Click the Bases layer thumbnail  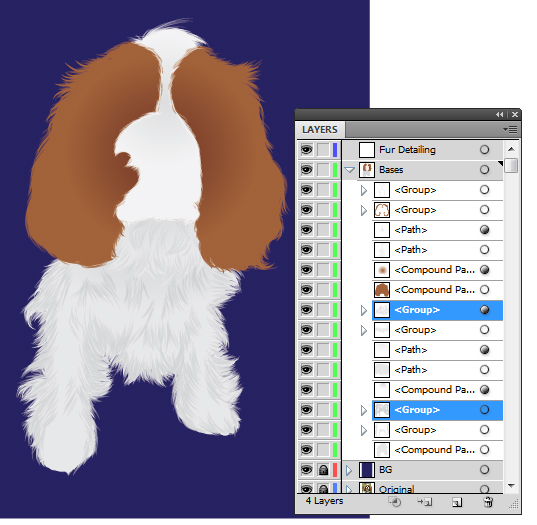367,170
